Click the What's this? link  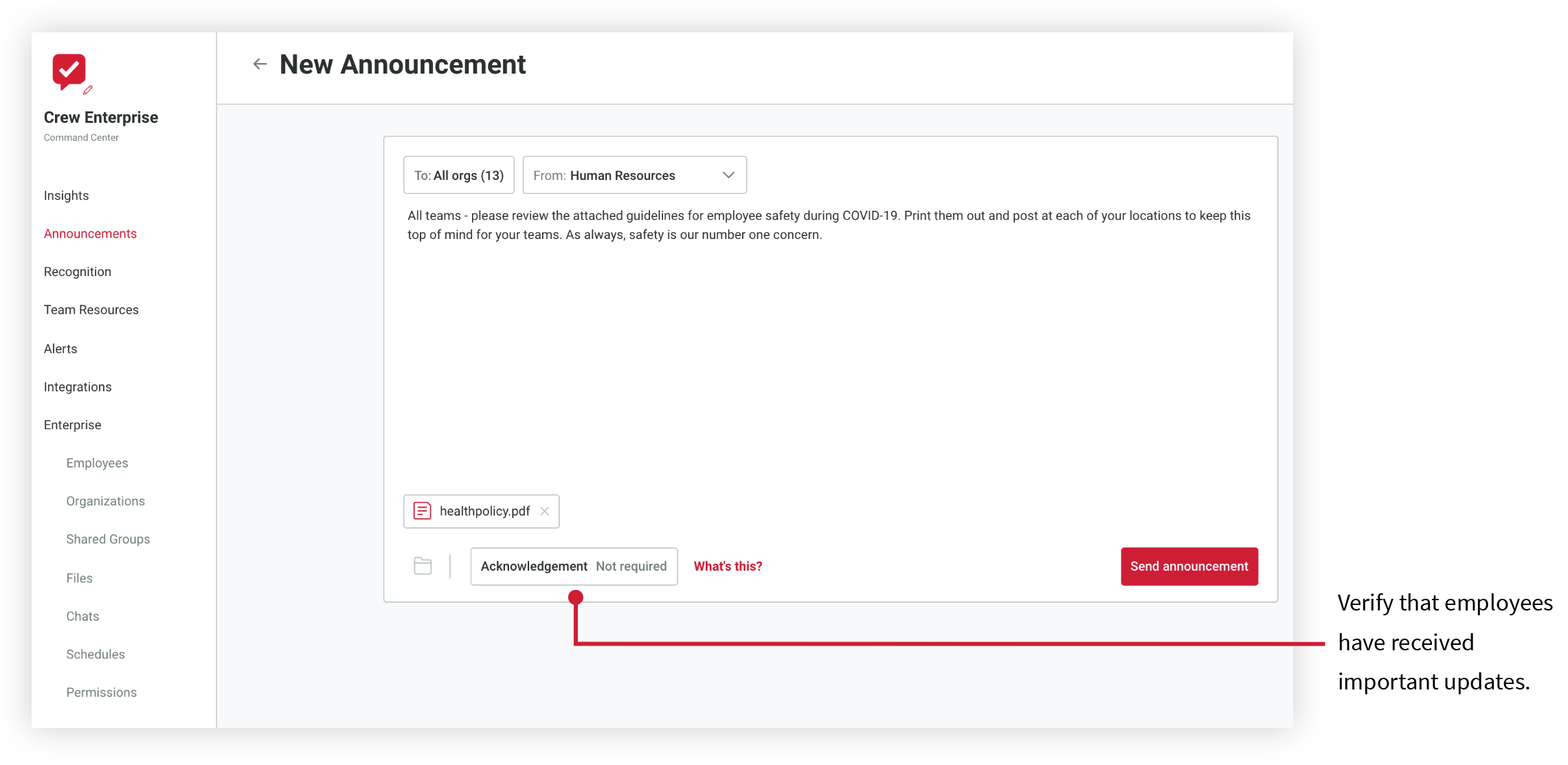pos(728,566)
